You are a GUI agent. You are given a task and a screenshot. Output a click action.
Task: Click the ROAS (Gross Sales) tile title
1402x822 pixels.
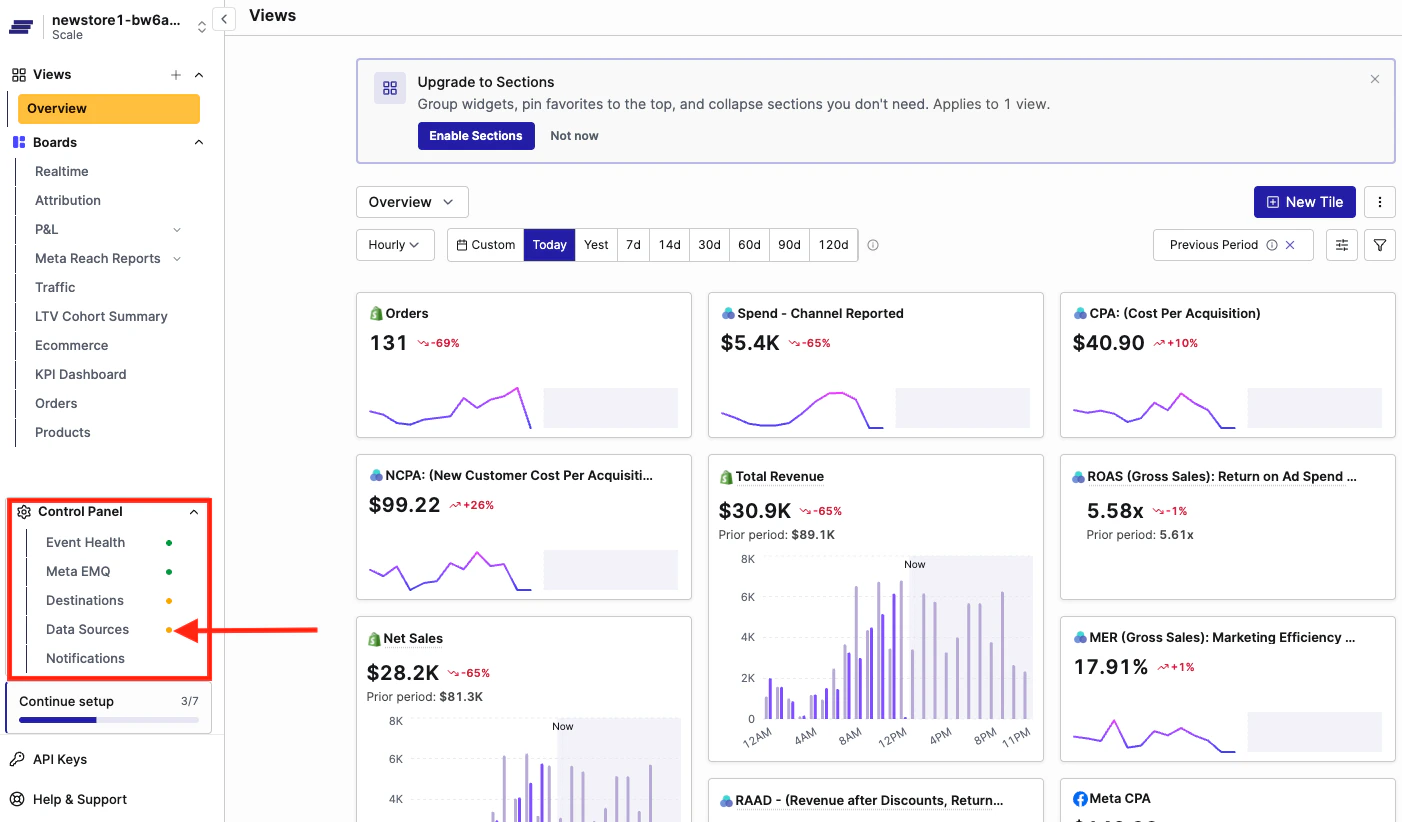(1222, 477)
